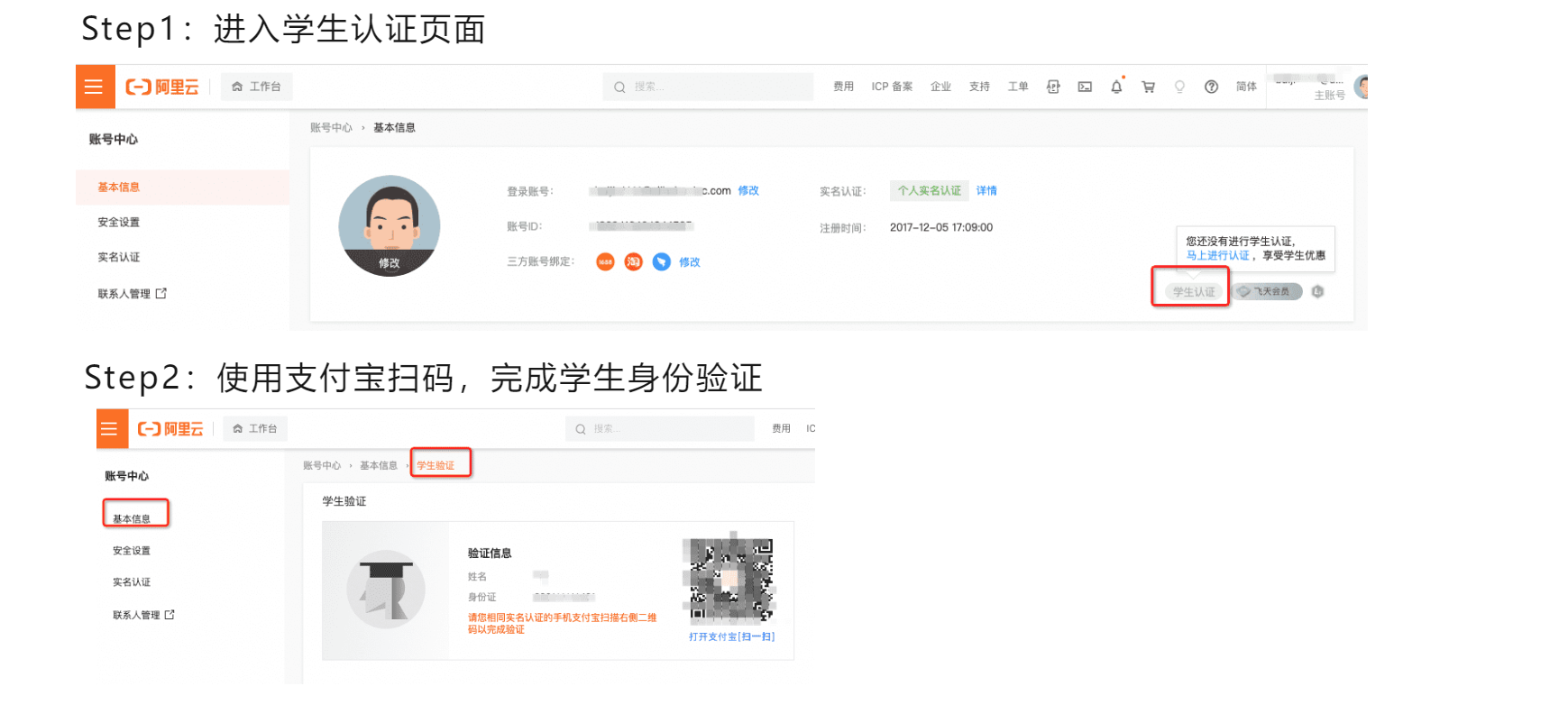Click the lightbulb icon in the header
The image size is (1568, 723).
click(1179, 87)
